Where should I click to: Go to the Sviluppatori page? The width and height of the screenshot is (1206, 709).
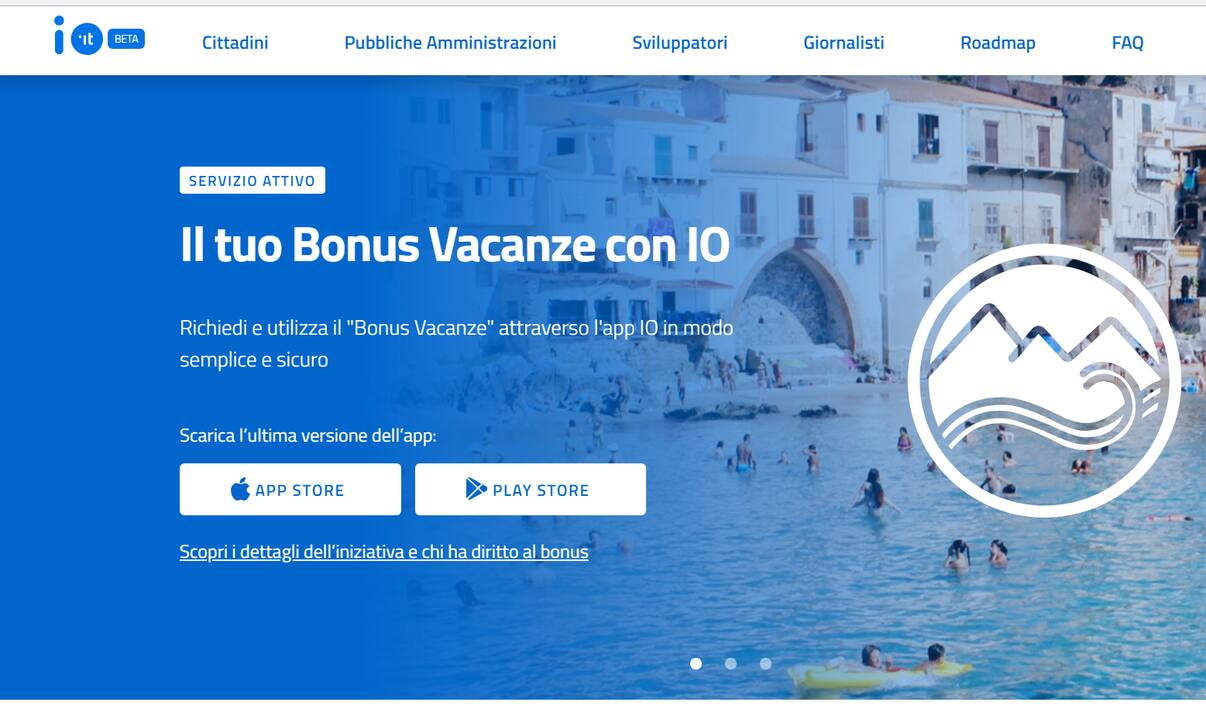click(680, 43)
